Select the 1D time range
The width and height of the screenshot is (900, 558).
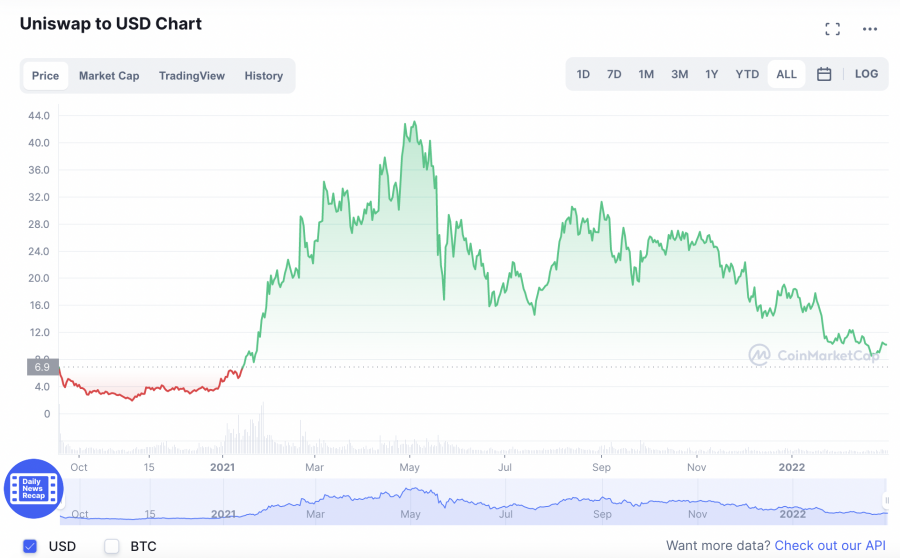[x=583, y=74]
